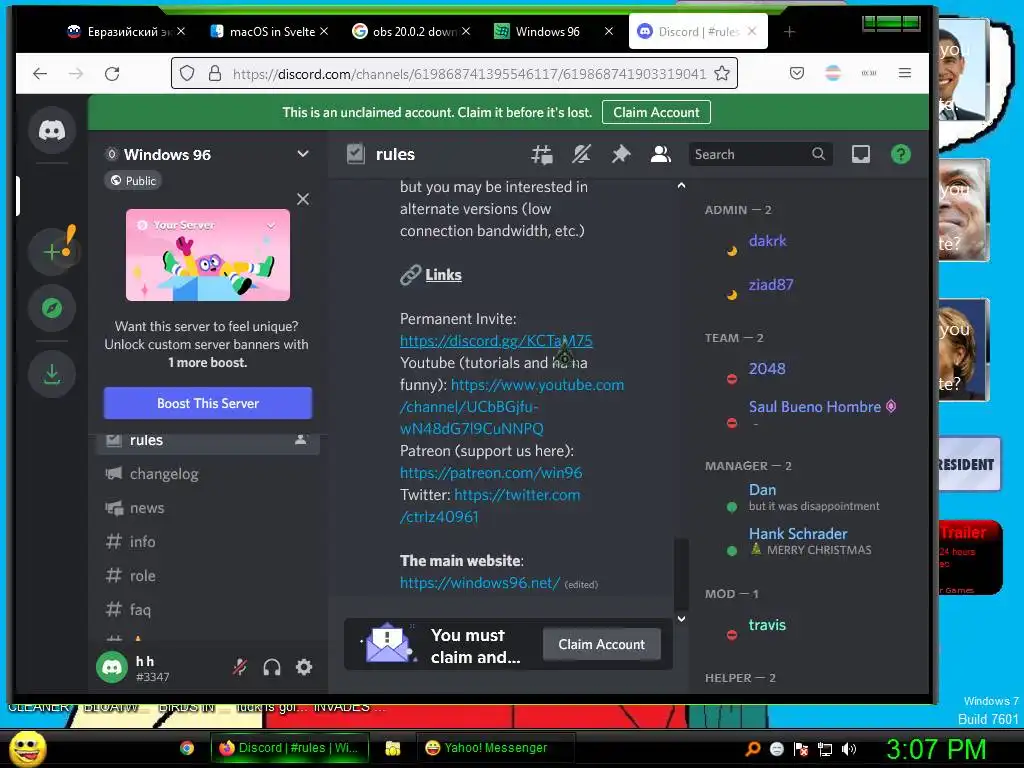
Task: Open volume control in system tray
Action: (x=849, y=749)
